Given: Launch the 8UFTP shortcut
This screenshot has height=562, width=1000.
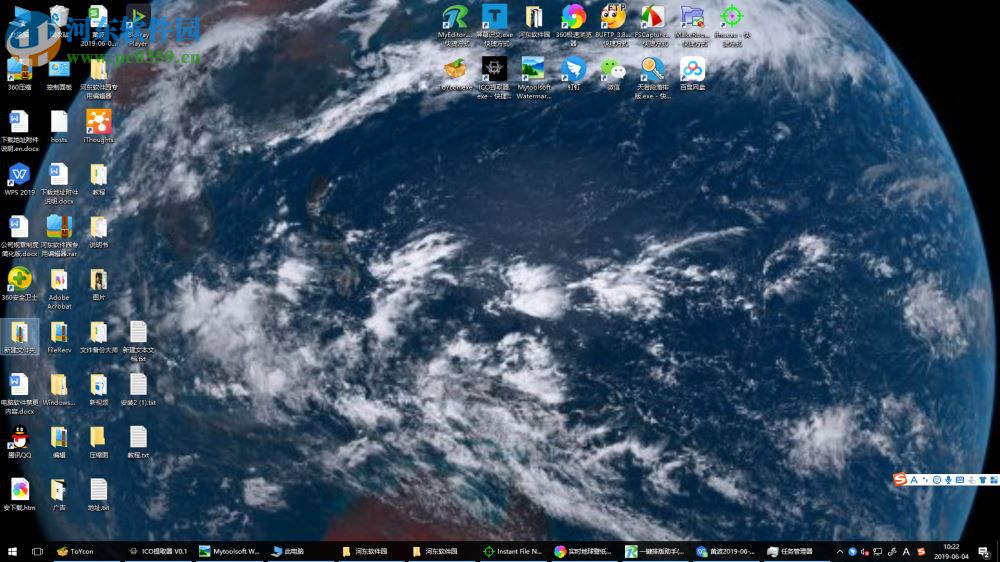Looking at the screenshot, I should (x=613, y=26).
